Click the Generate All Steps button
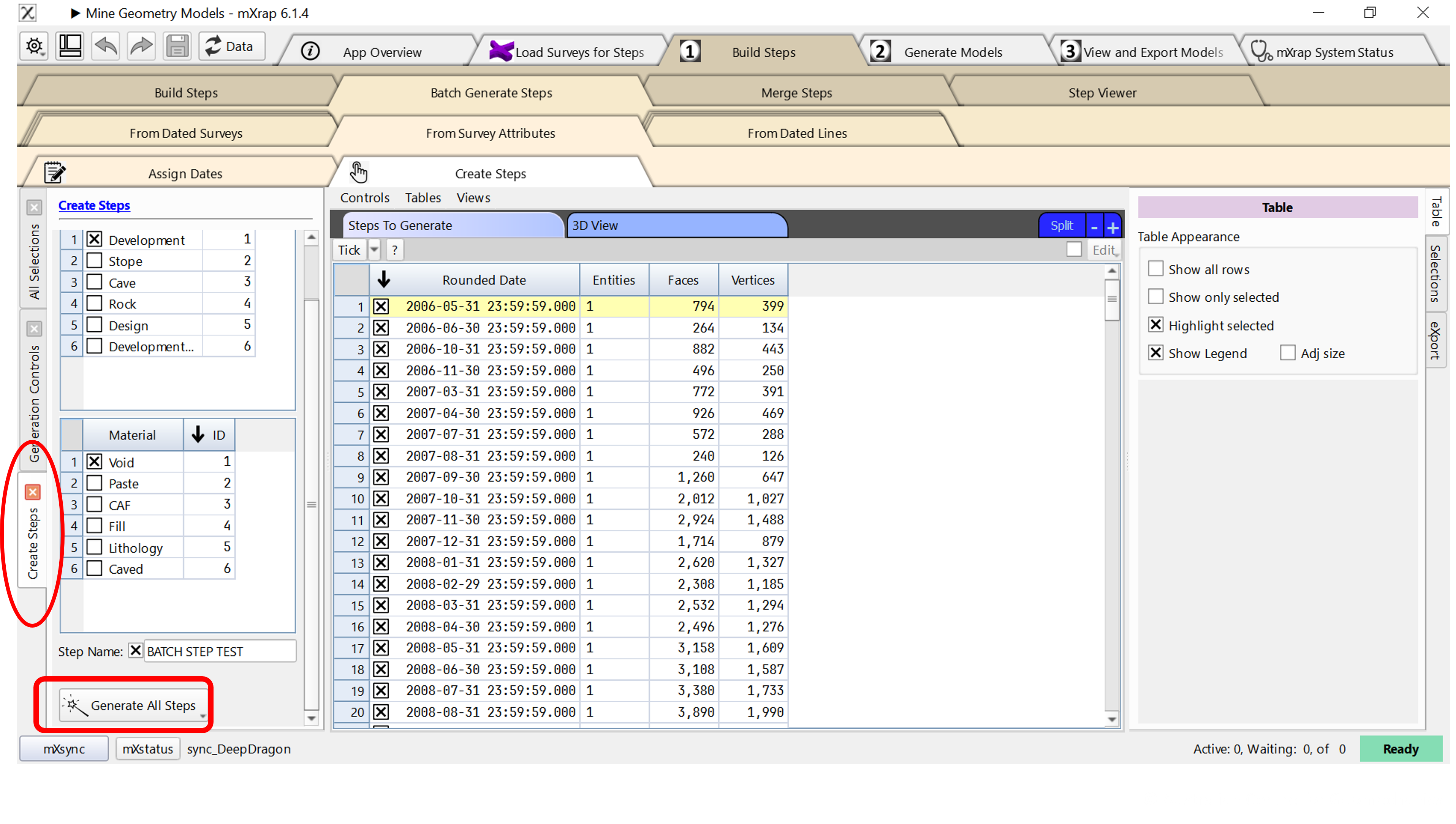Viewport: 1456px width, 824px height. 133,706
